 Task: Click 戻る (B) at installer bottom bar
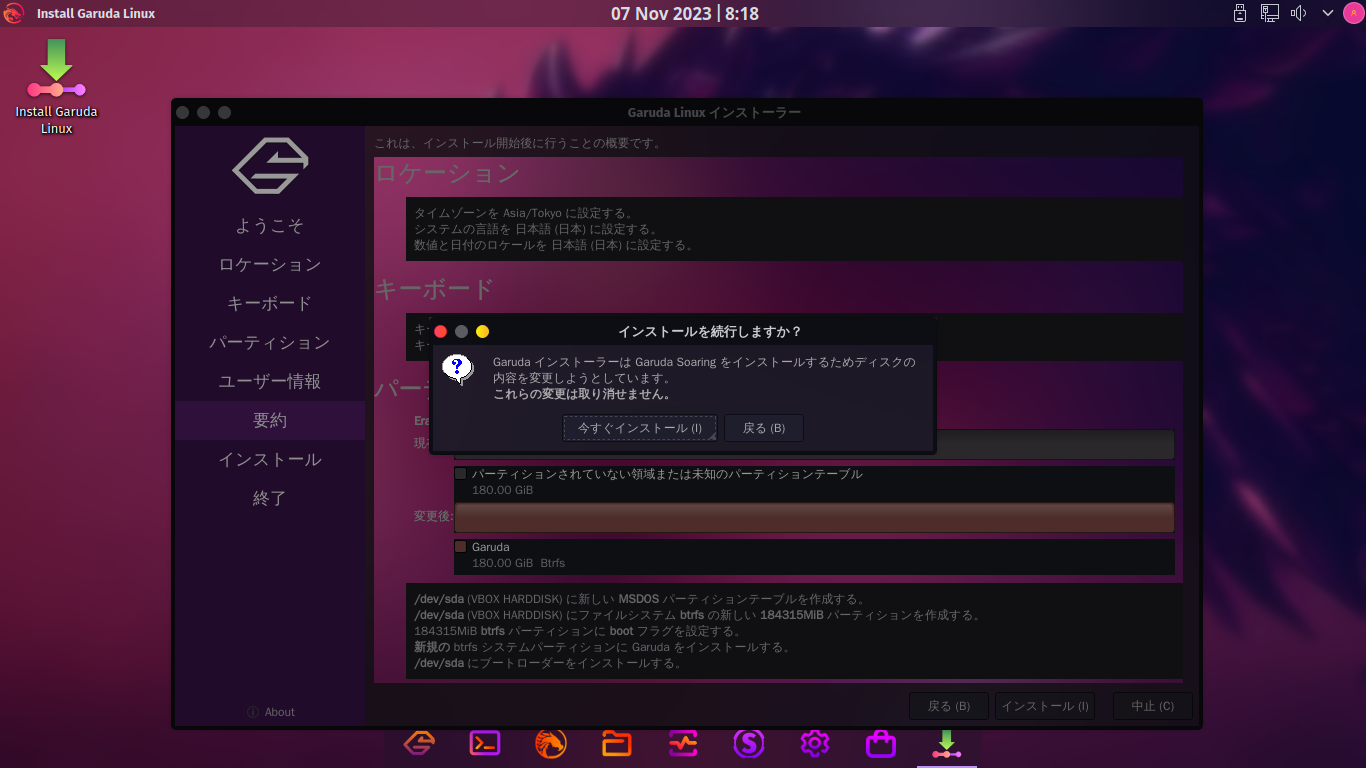click(x=949, y=706)
